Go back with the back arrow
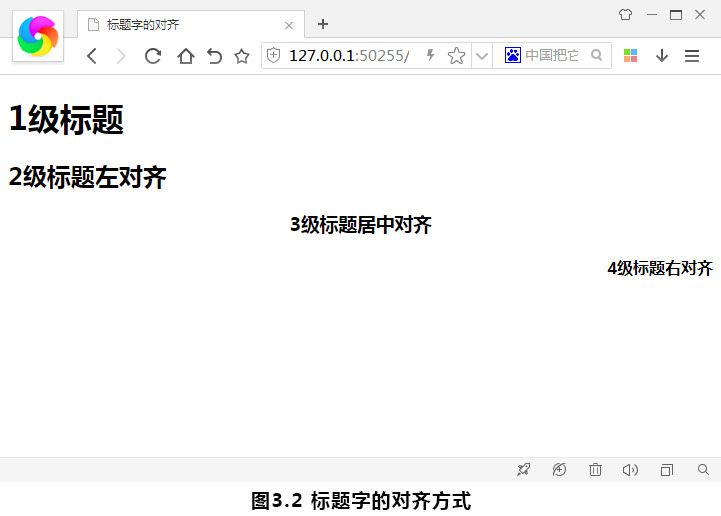This screenshot has width=721, height=516. pyautogui.click(x=92, y=56)
